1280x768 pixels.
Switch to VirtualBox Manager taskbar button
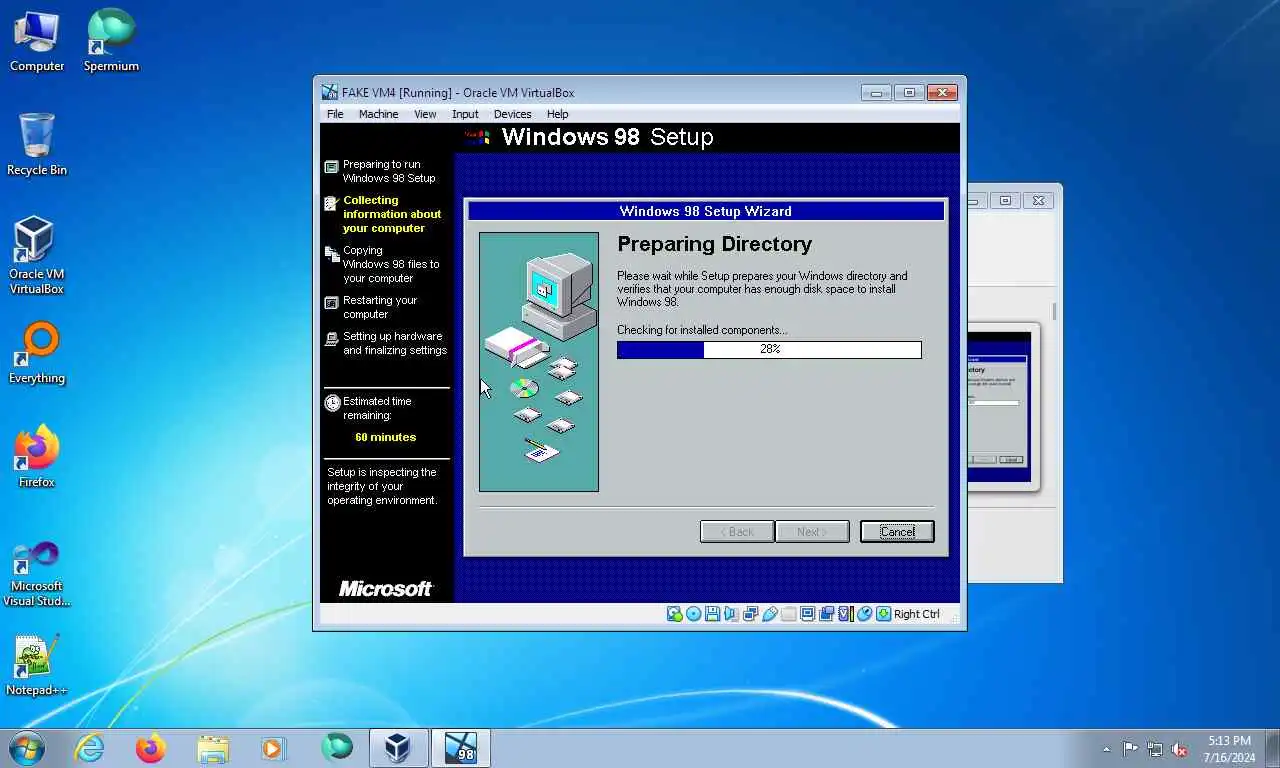[x=398, y=748]
